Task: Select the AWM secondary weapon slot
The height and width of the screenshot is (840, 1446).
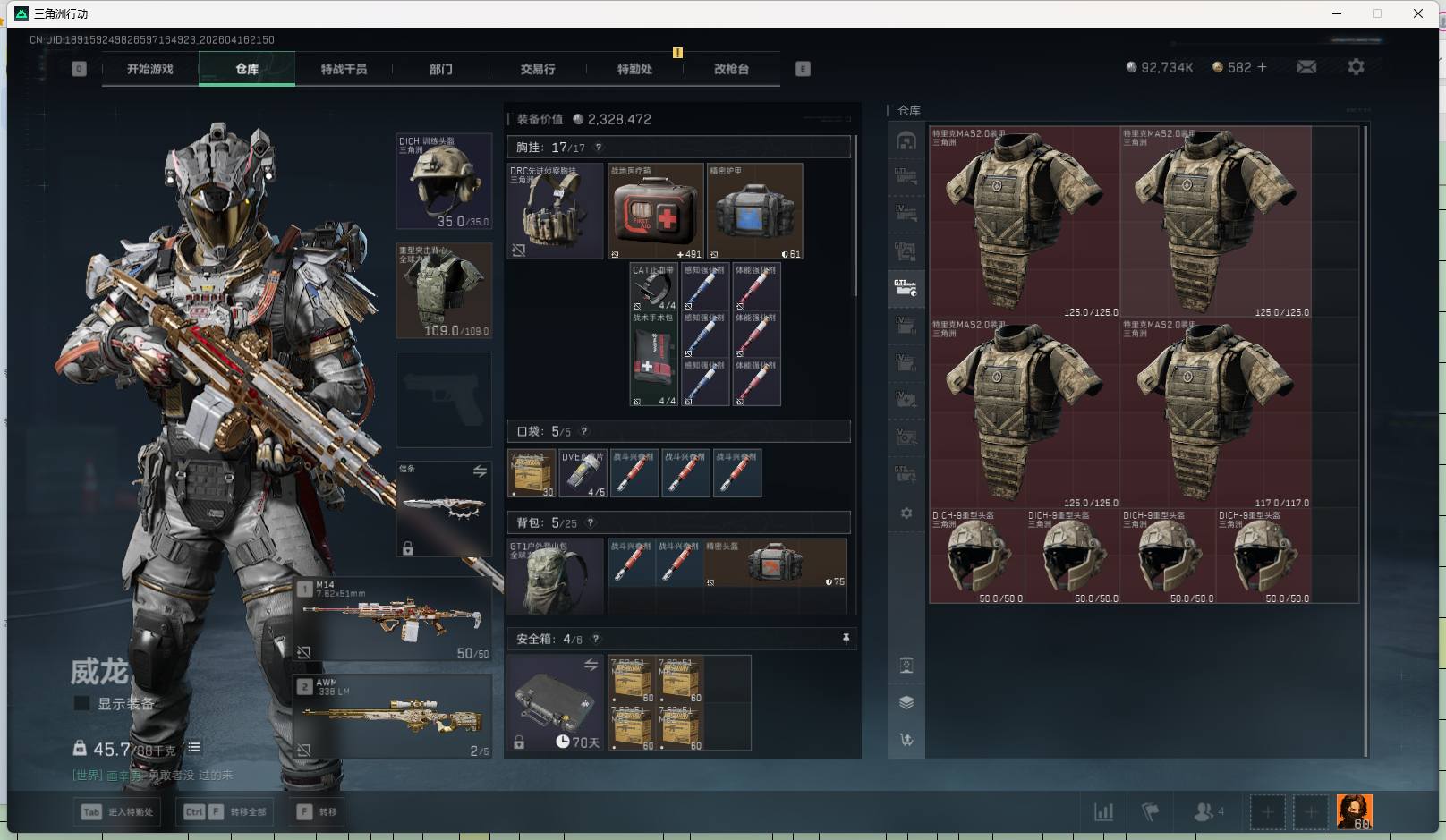Action: tap(393, 717)
